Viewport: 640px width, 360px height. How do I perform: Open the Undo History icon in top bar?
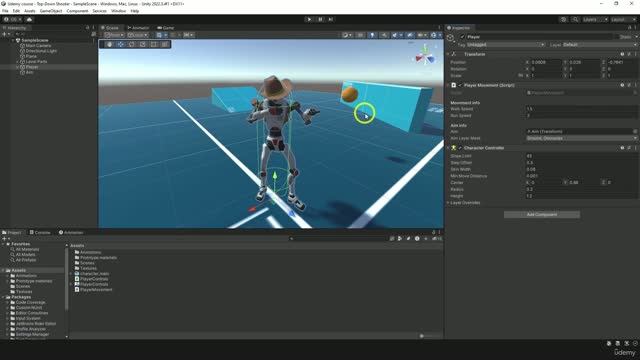563,19
